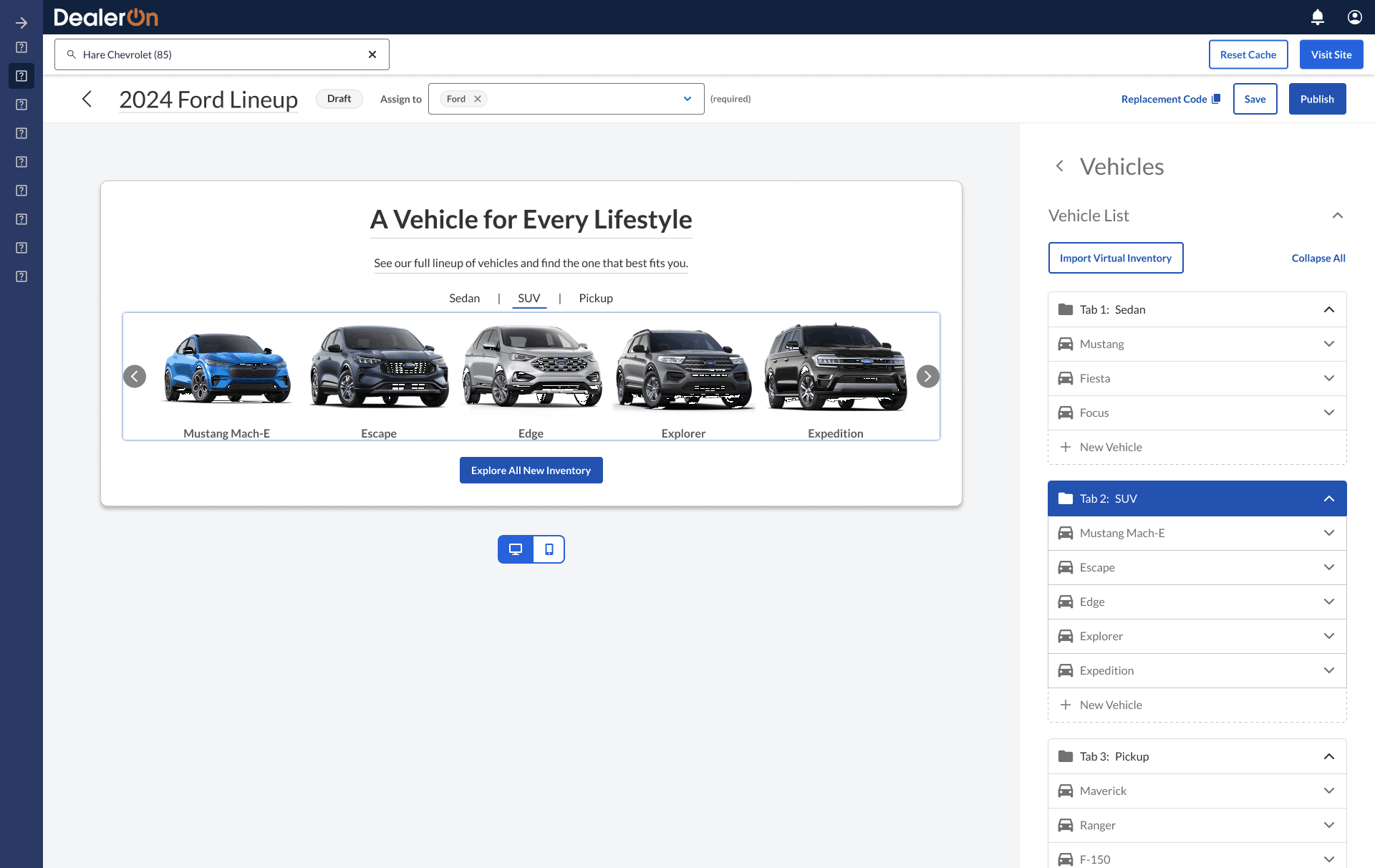
Task: Click the folder icon for Tab 3: Pickup
Action: point(1066,756)
